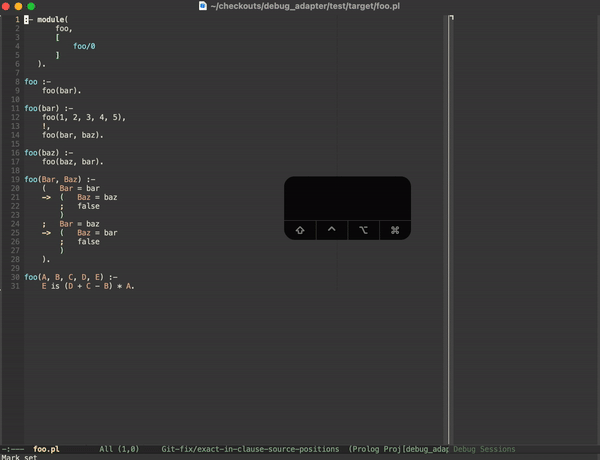
Task: Click the file proxy icon beside the foo.pl title path
Action: 203,6
